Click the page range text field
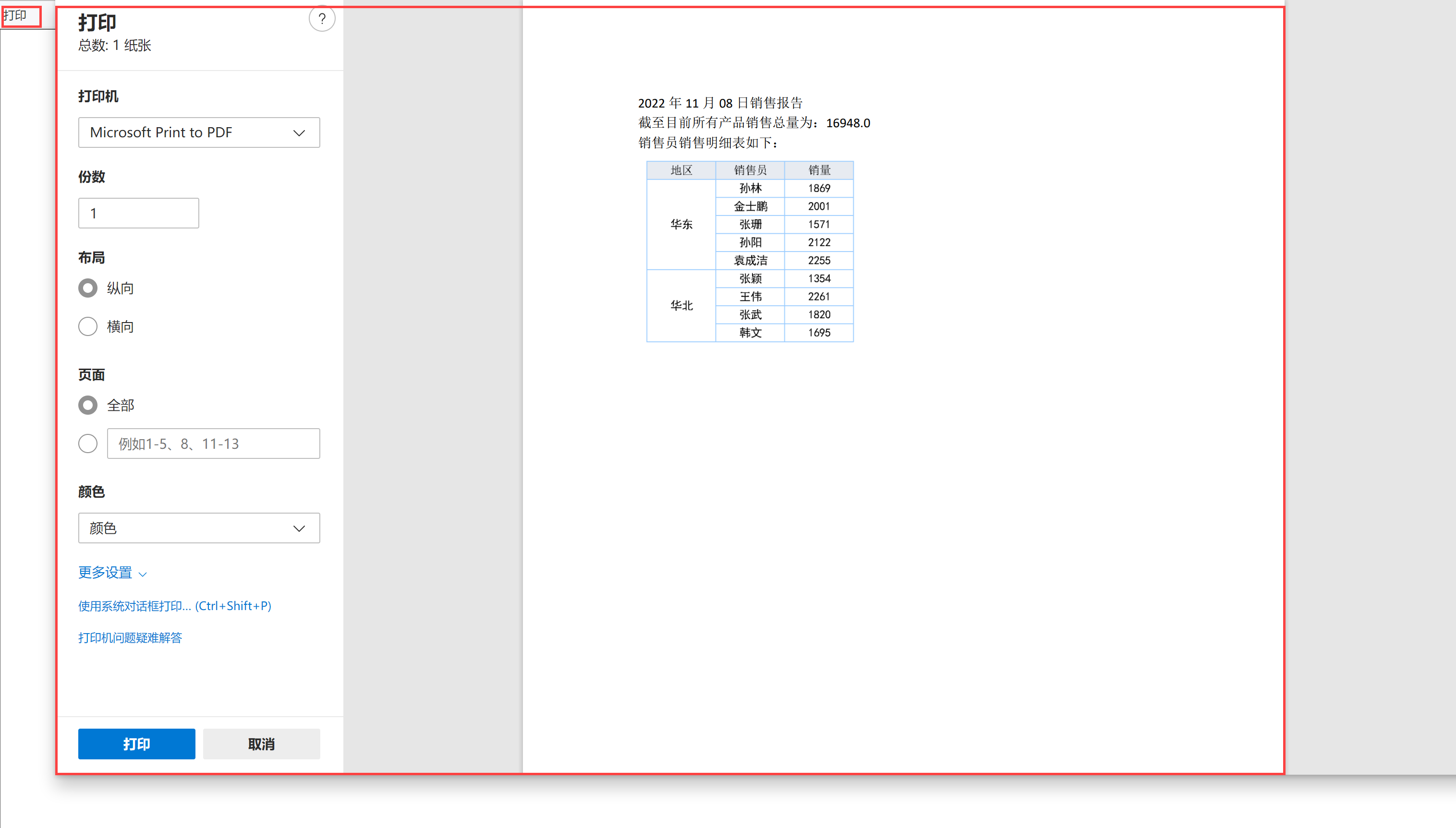The width and height of the screenshot is (1456, 828). (213, 444)
